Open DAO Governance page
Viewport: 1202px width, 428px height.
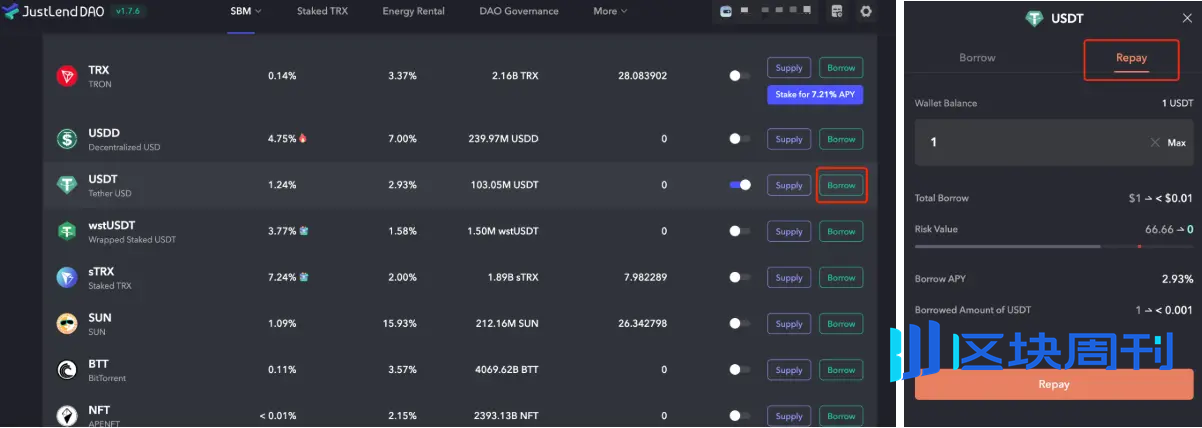click(517, 11)
